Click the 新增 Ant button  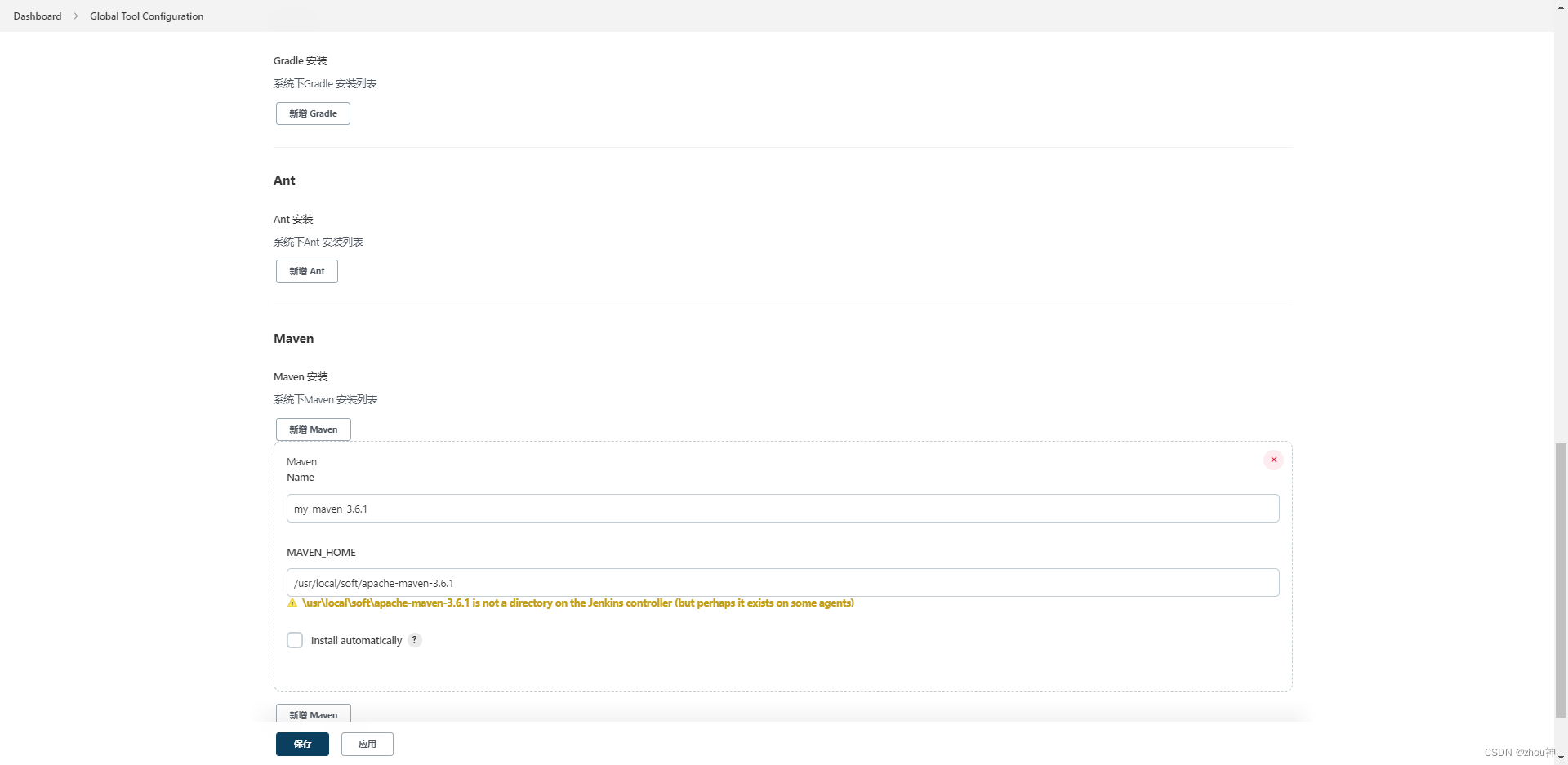(306, 270)
